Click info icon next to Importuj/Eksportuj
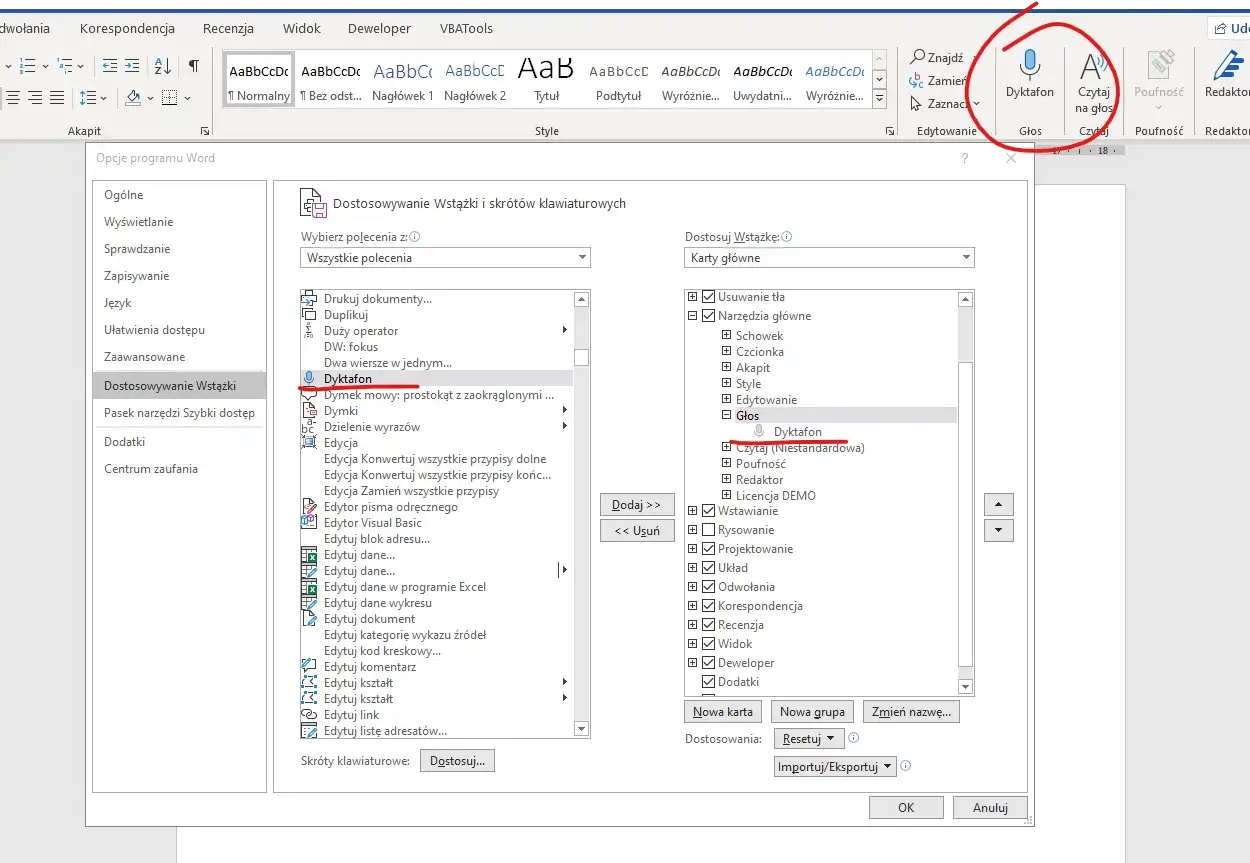The height and width of the screenshot is (863, 1250). click(x=905, y=766)
